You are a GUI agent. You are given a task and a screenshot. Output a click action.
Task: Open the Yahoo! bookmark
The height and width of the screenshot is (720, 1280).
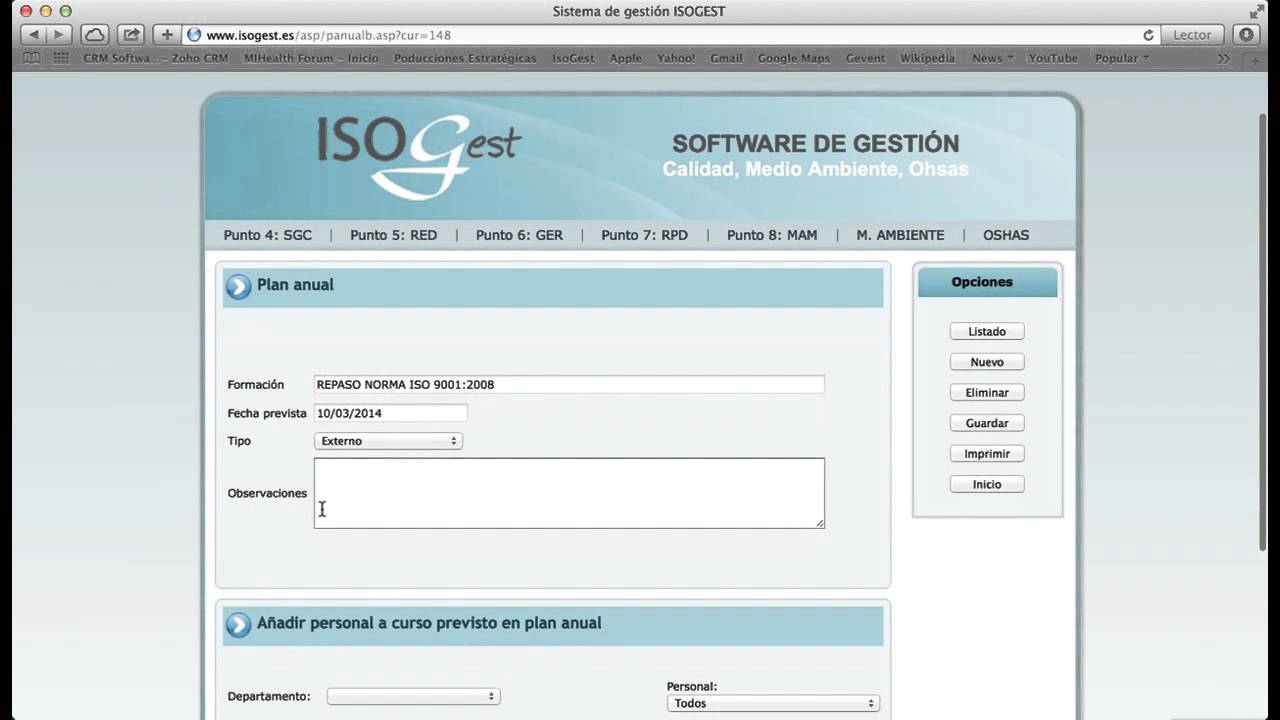676,58
